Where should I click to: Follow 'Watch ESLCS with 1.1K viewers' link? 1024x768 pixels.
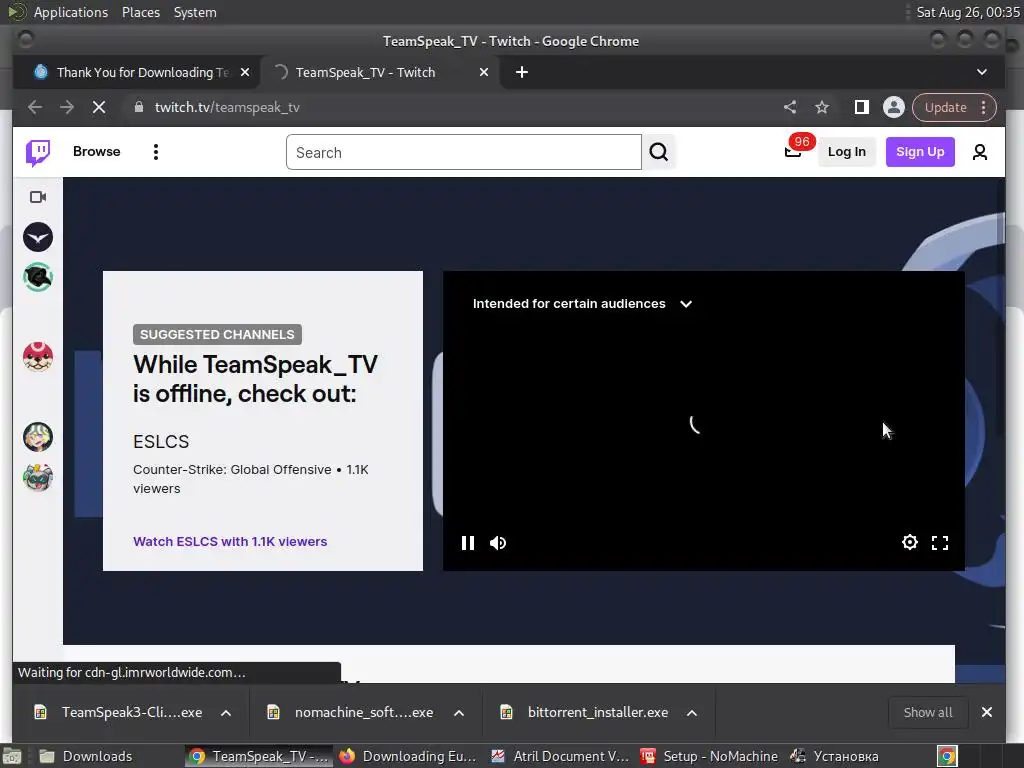[230, 541]
